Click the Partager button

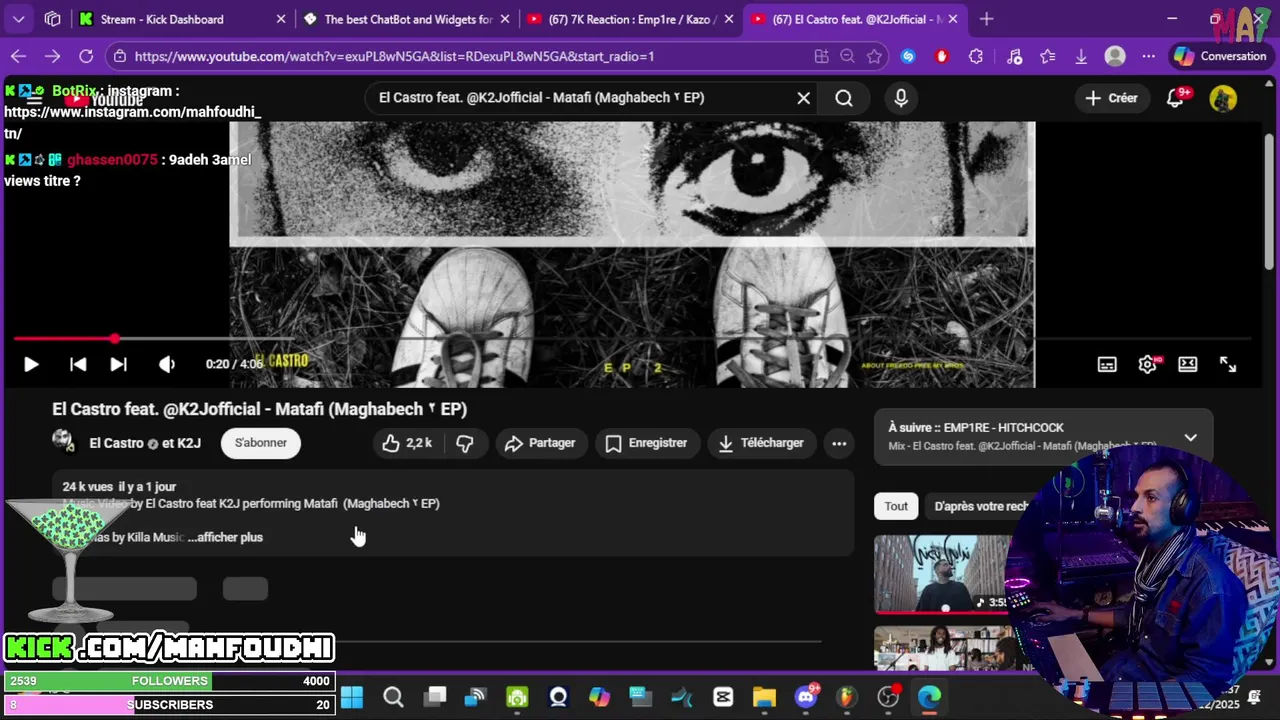(x=540, y=443)
